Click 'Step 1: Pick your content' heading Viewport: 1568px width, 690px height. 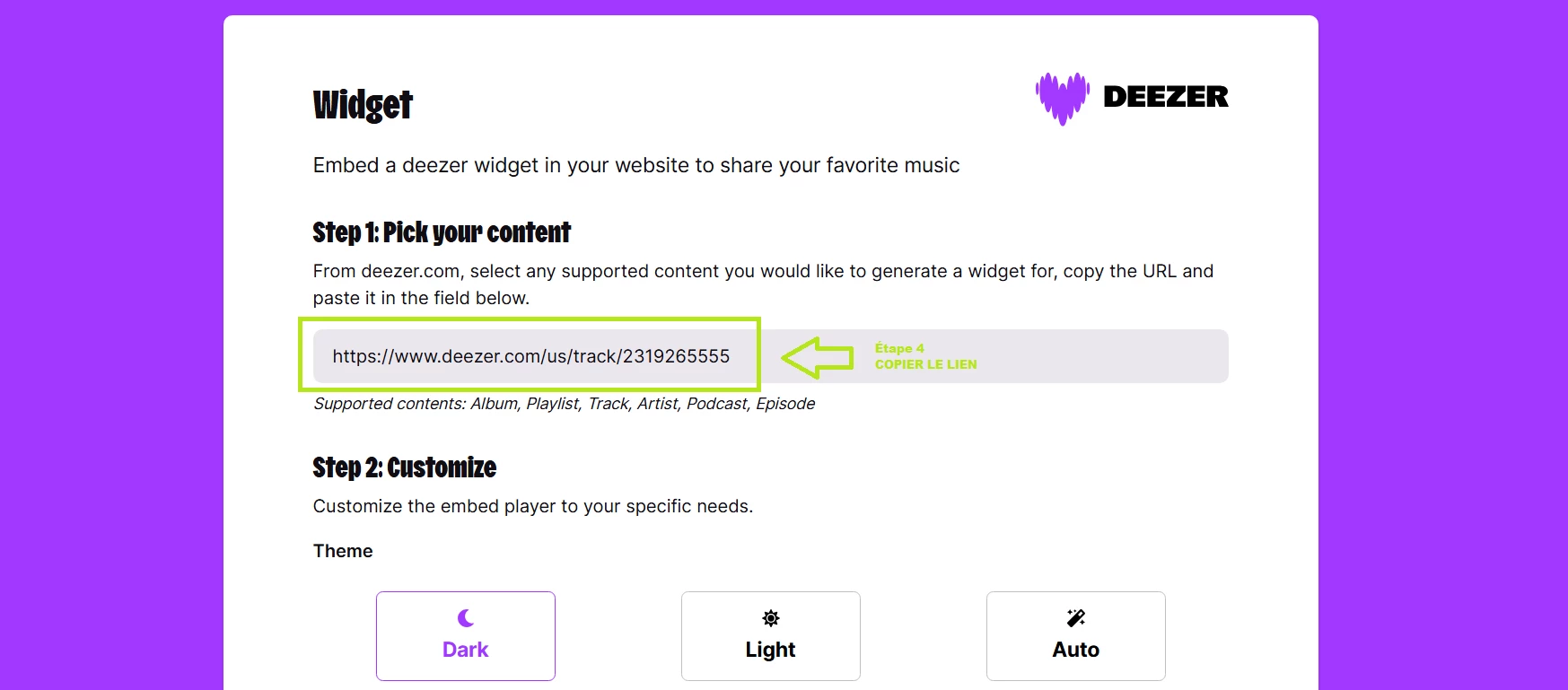pyautogui.click(x=441, y=232)
